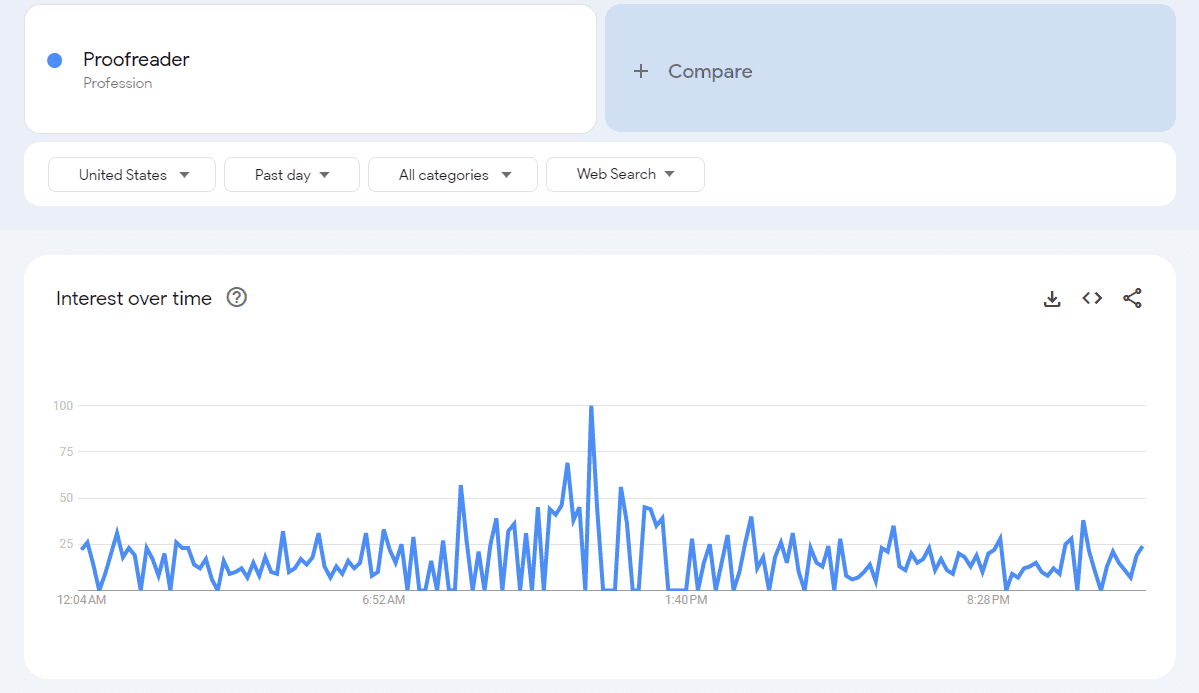Click the blue dot beside Proofreader
The height and width of the screenshot is (693, 1199).
[55, 60]
